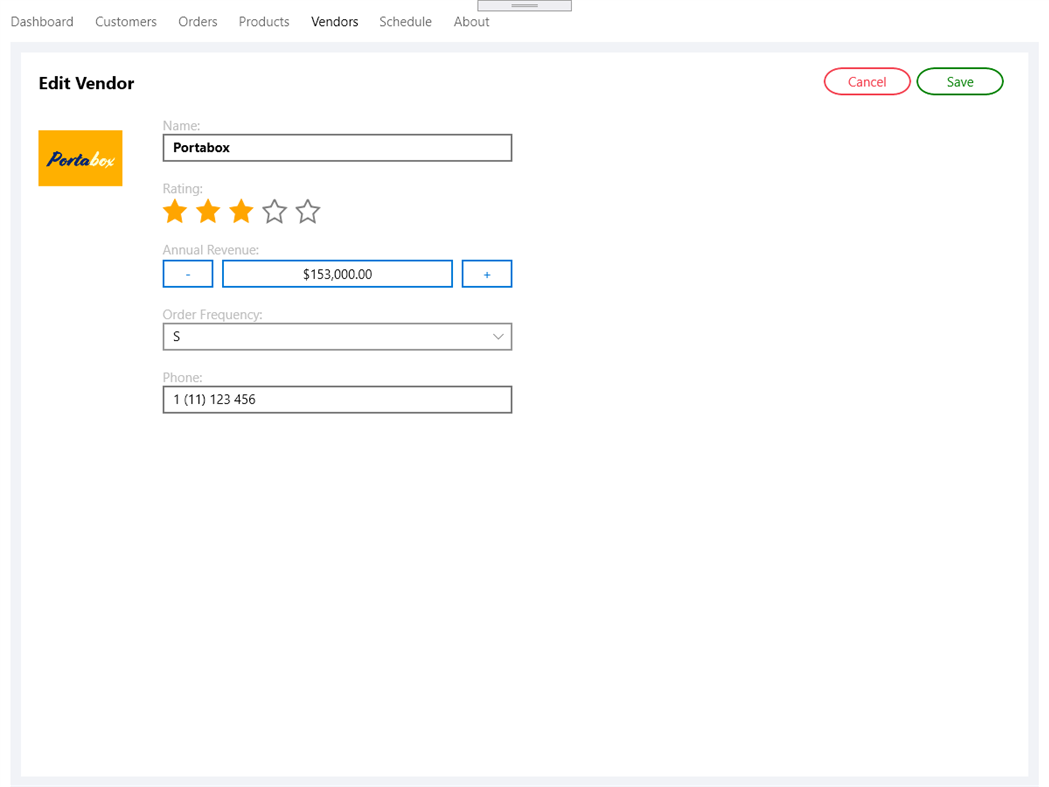Go to the Schedule page
This screenshot has width=1049, height=787.
(x=405, y=21)
